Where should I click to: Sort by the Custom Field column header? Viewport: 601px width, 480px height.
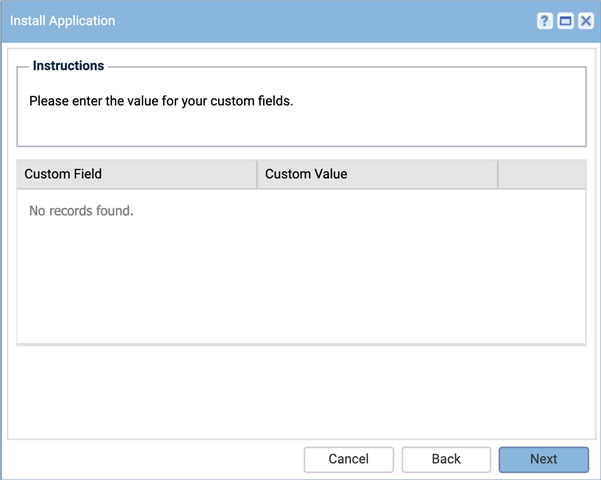(136, 174)
